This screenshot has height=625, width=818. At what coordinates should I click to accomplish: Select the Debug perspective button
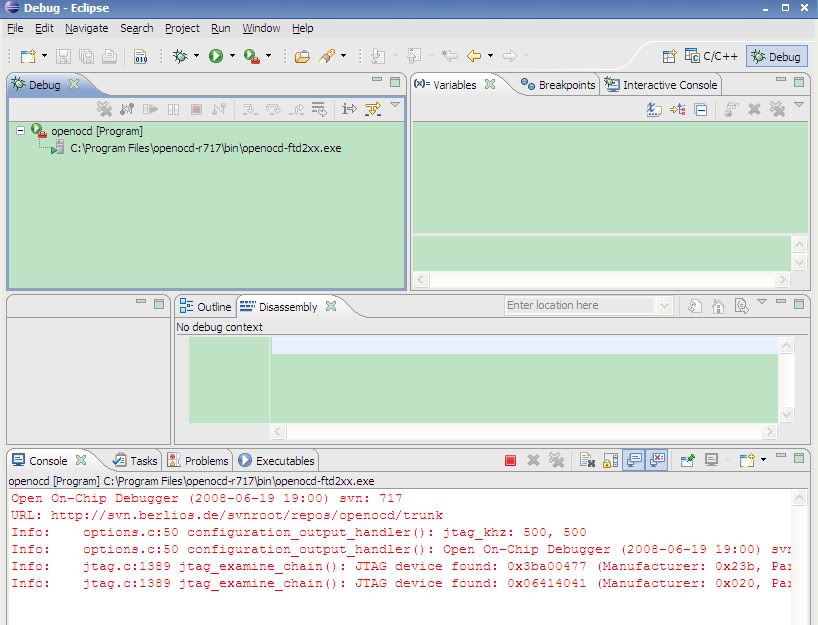tap(776, 56)
